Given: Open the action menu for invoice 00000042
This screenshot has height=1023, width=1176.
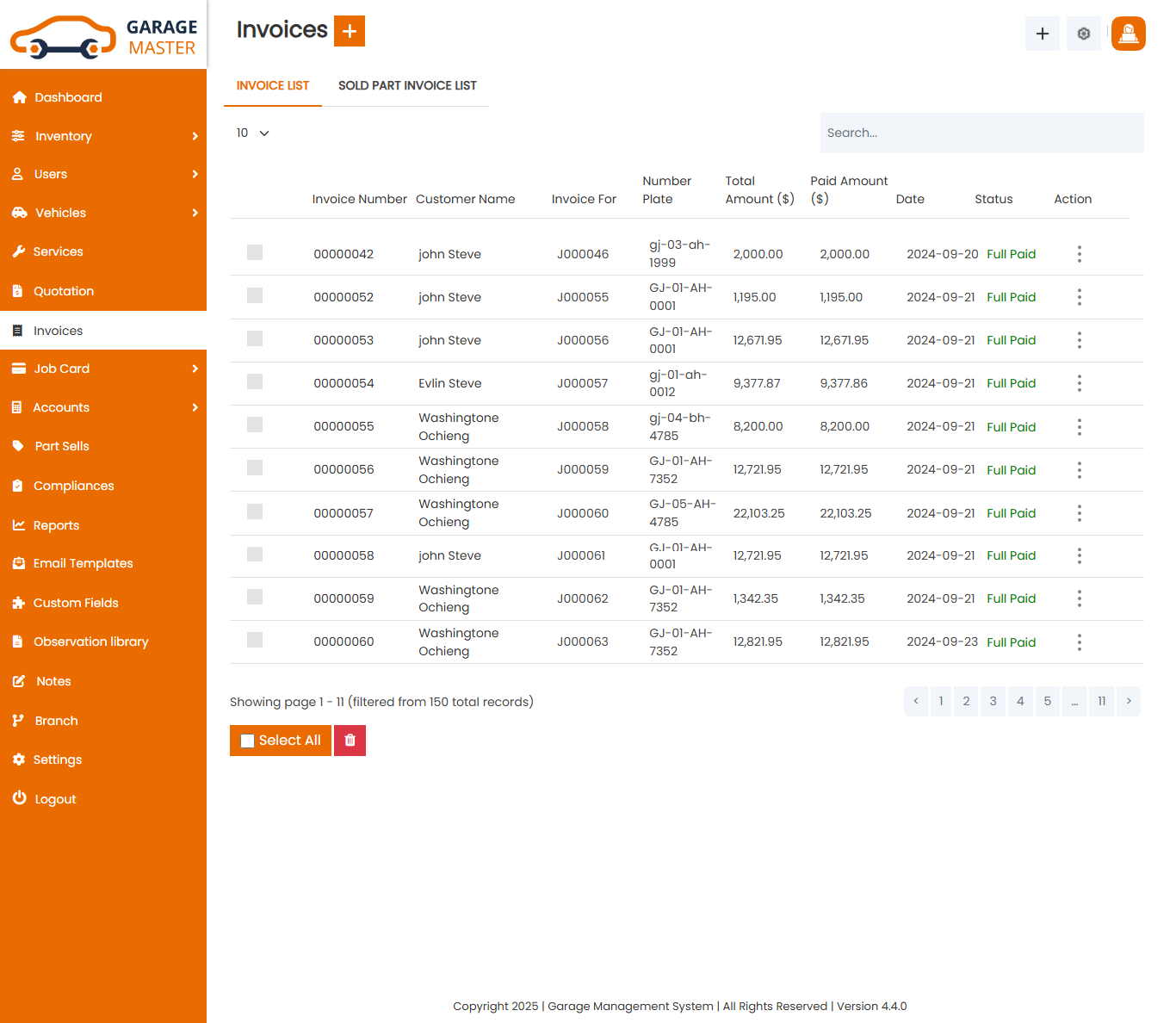Looking at the screenshot, I should click(x=1079, y=254).
